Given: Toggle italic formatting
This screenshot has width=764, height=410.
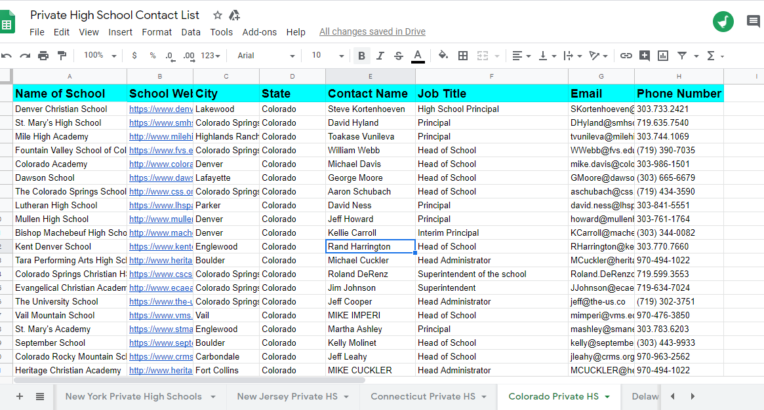Looking at the screenshot, I should [x=380, y=56].
